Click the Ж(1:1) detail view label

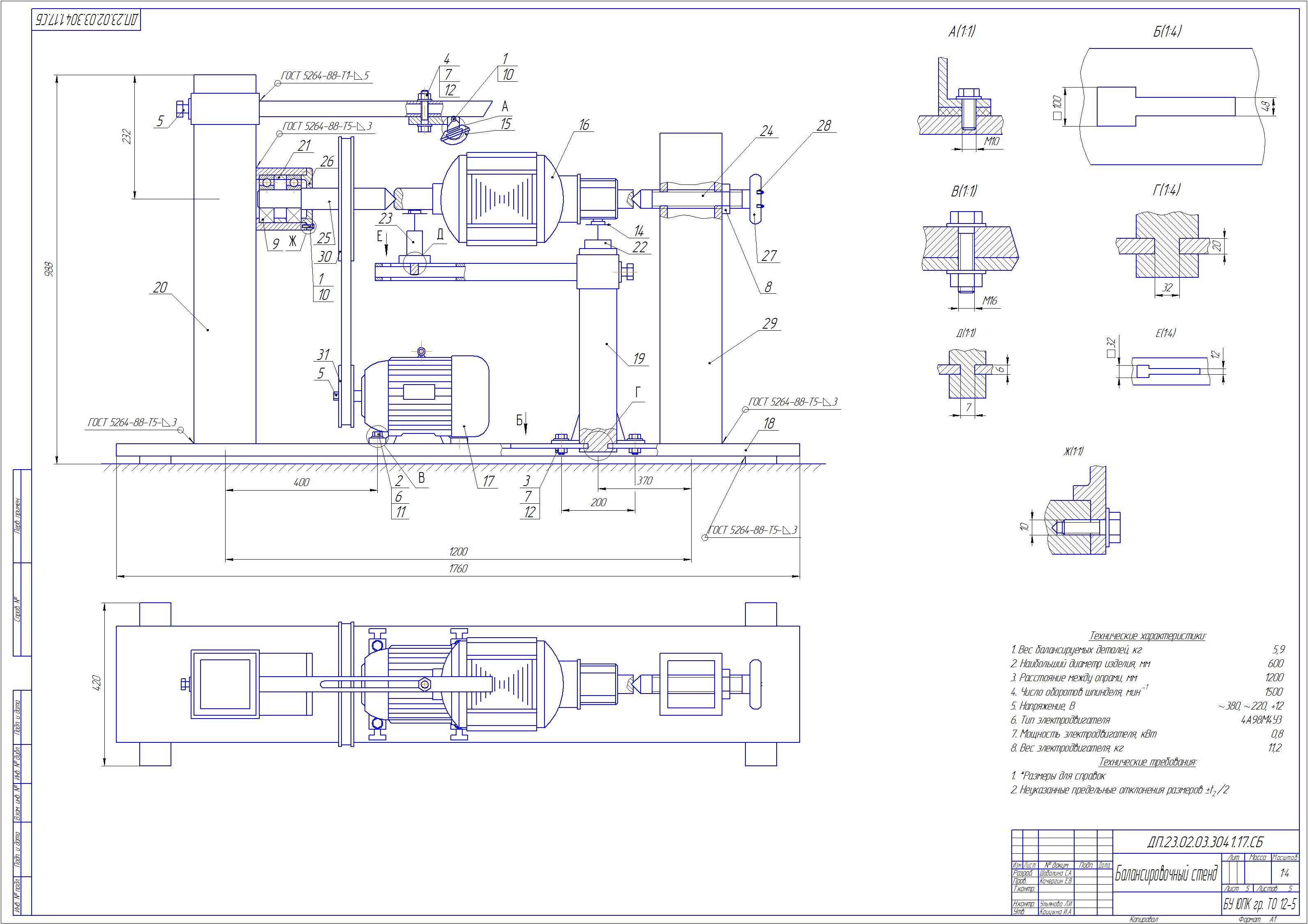point(1073,452)
